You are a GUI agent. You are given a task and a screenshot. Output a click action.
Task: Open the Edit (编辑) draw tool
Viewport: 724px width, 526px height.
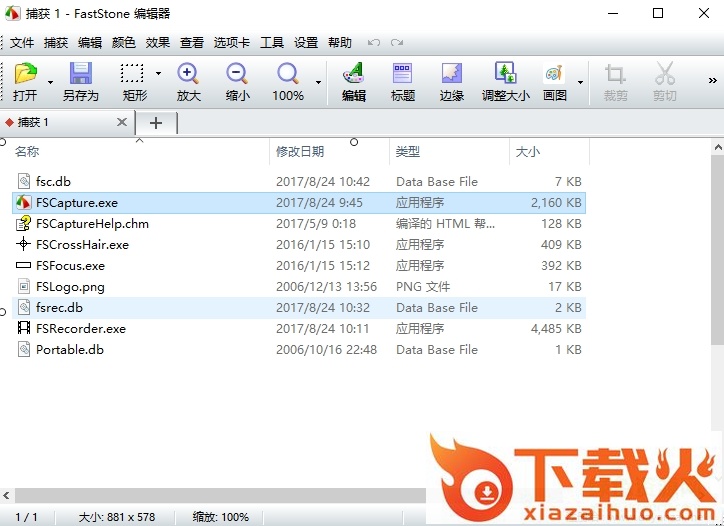click(353, 74)
